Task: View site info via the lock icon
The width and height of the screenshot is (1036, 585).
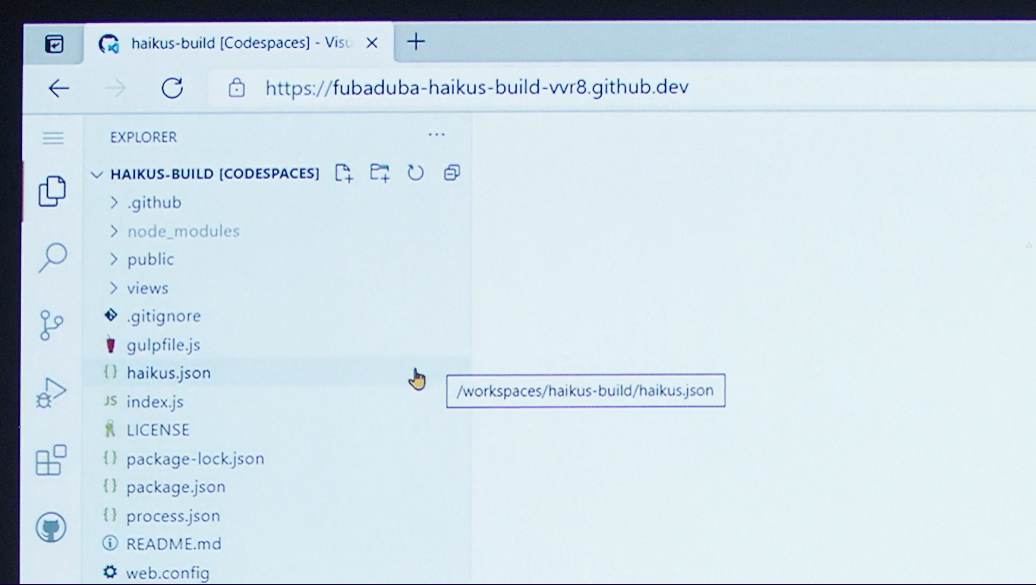Action: [237, 88]
